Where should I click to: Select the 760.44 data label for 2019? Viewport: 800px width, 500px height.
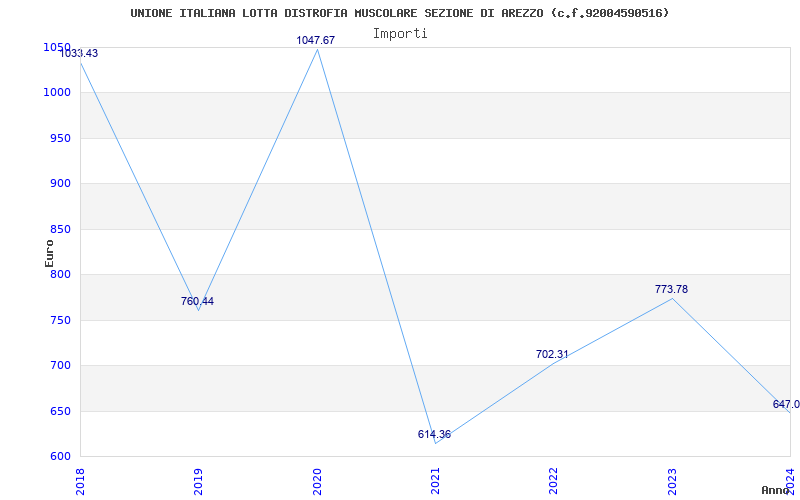tap(197, 302)
